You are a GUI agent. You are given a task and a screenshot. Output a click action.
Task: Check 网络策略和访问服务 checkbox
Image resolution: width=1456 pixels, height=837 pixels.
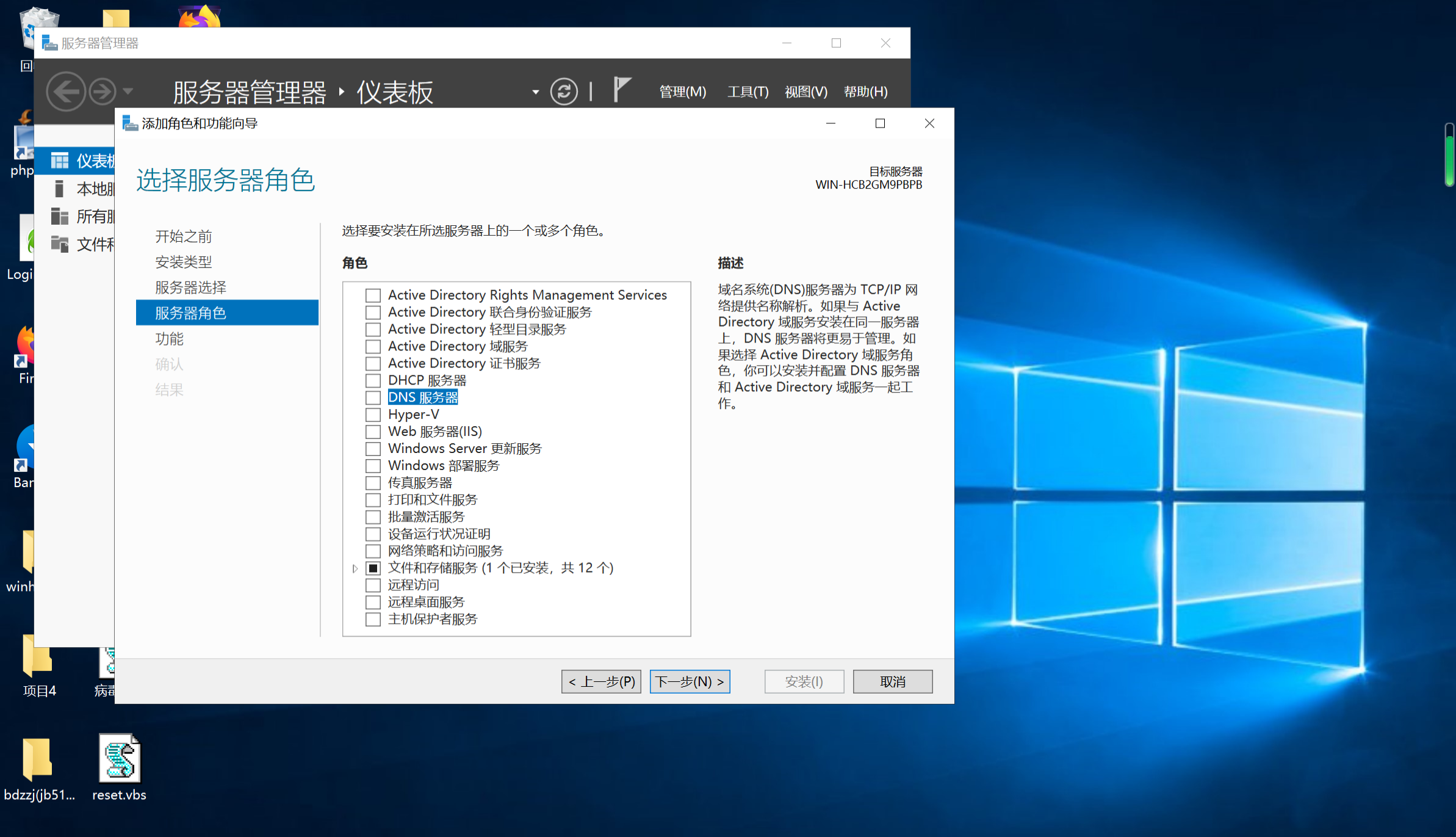click(x=373, y=551)
